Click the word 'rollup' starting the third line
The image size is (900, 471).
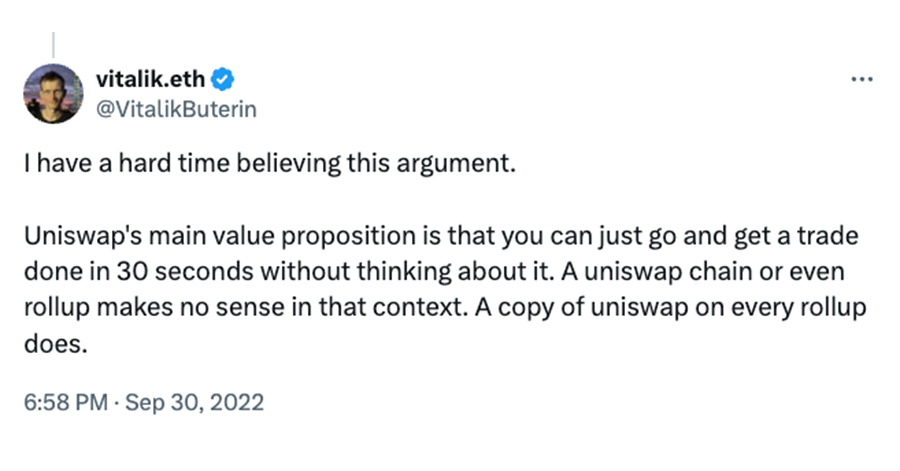[57, 308]
